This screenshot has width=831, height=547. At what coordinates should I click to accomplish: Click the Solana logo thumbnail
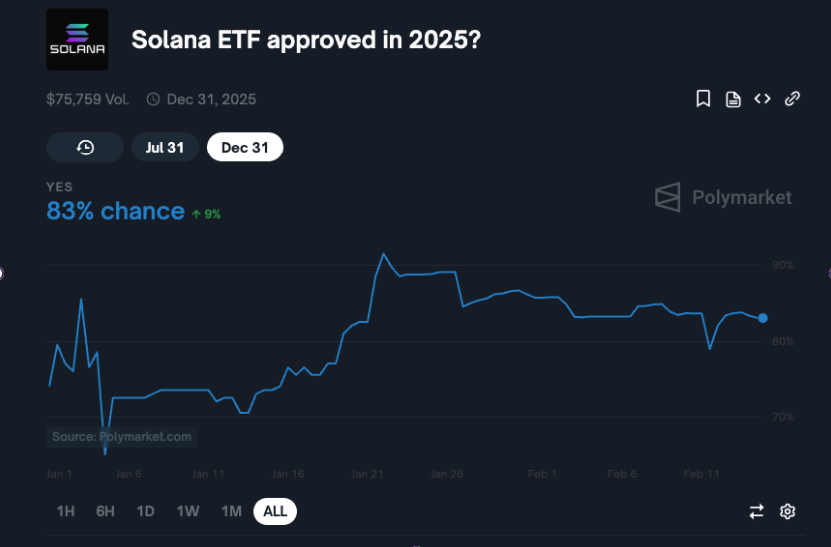pos(77,40)
